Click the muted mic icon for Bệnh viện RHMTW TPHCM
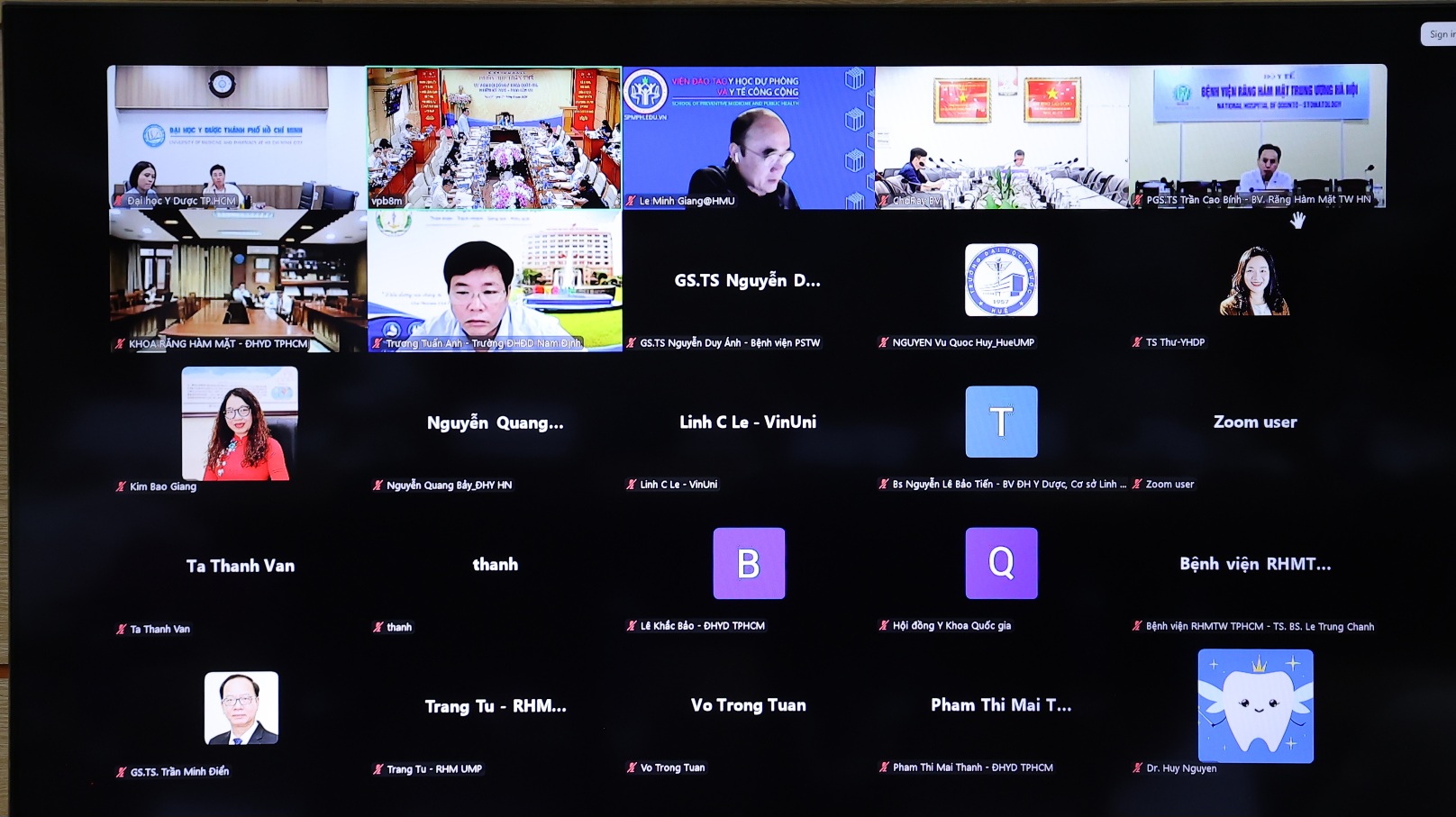Image resolution: width=1456 pixels, height=817 pixels. (x=1137, y=626)
